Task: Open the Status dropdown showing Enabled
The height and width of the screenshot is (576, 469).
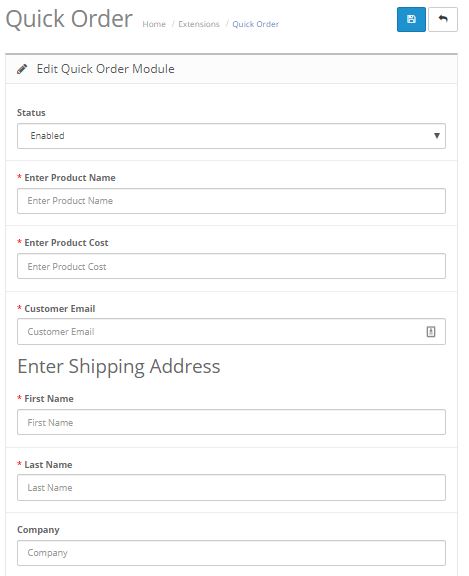Action: tap(231, 136)
